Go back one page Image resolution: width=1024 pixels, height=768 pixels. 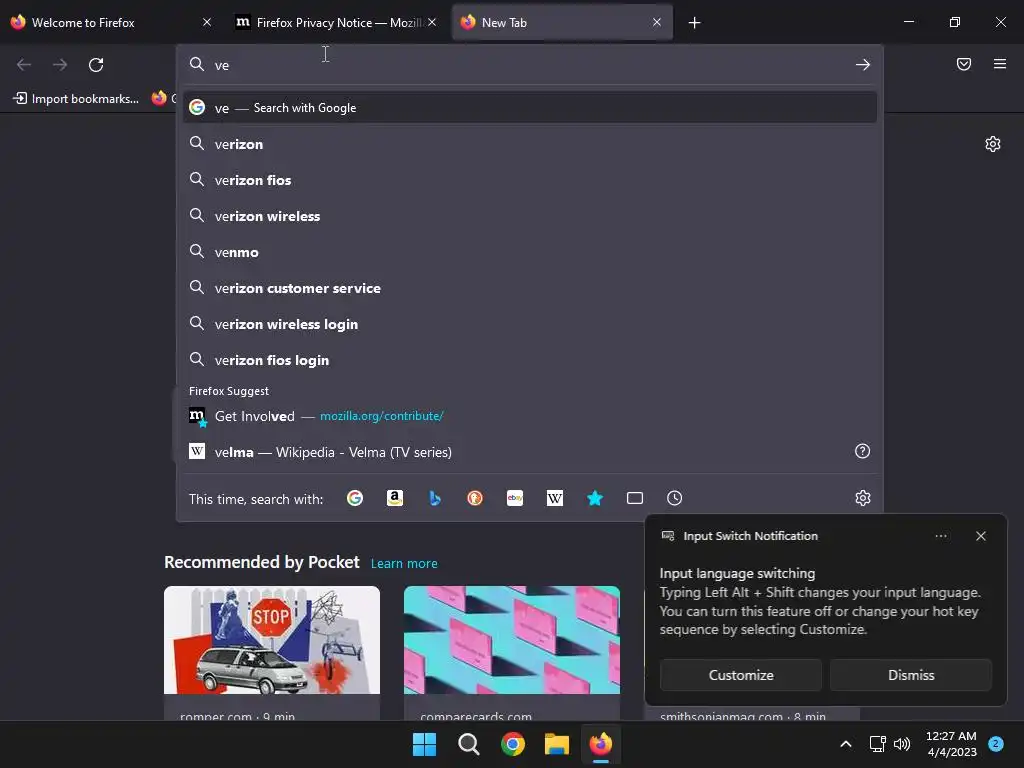coord(24,65)
